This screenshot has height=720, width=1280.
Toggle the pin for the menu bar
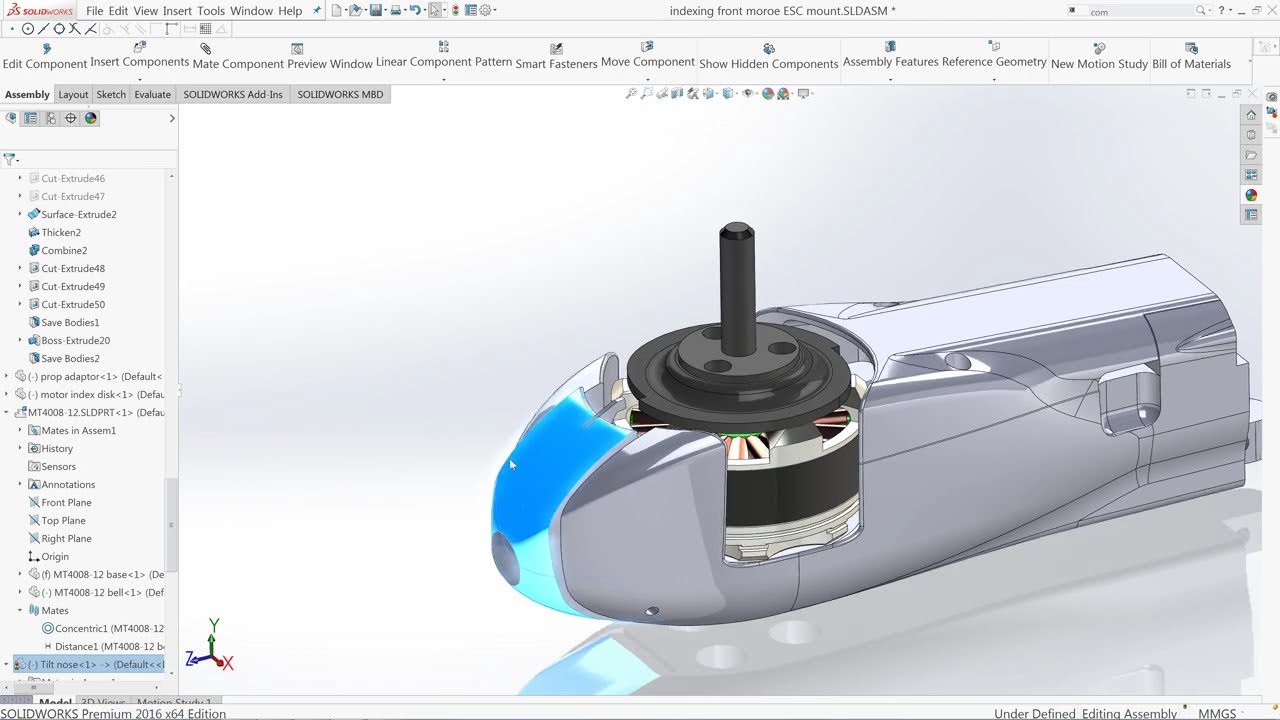click(x=317, y=11)
